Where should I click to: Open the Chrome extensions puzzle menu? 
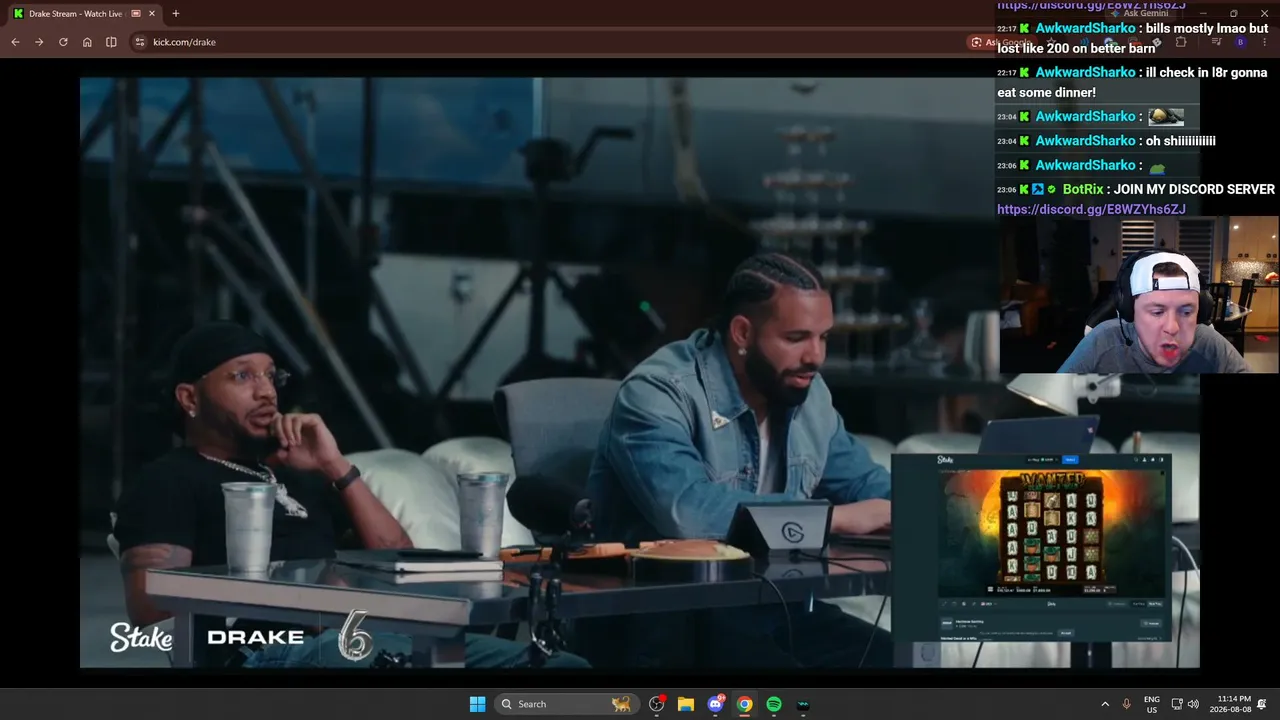pyautogui.click(x=1181, y=42)
